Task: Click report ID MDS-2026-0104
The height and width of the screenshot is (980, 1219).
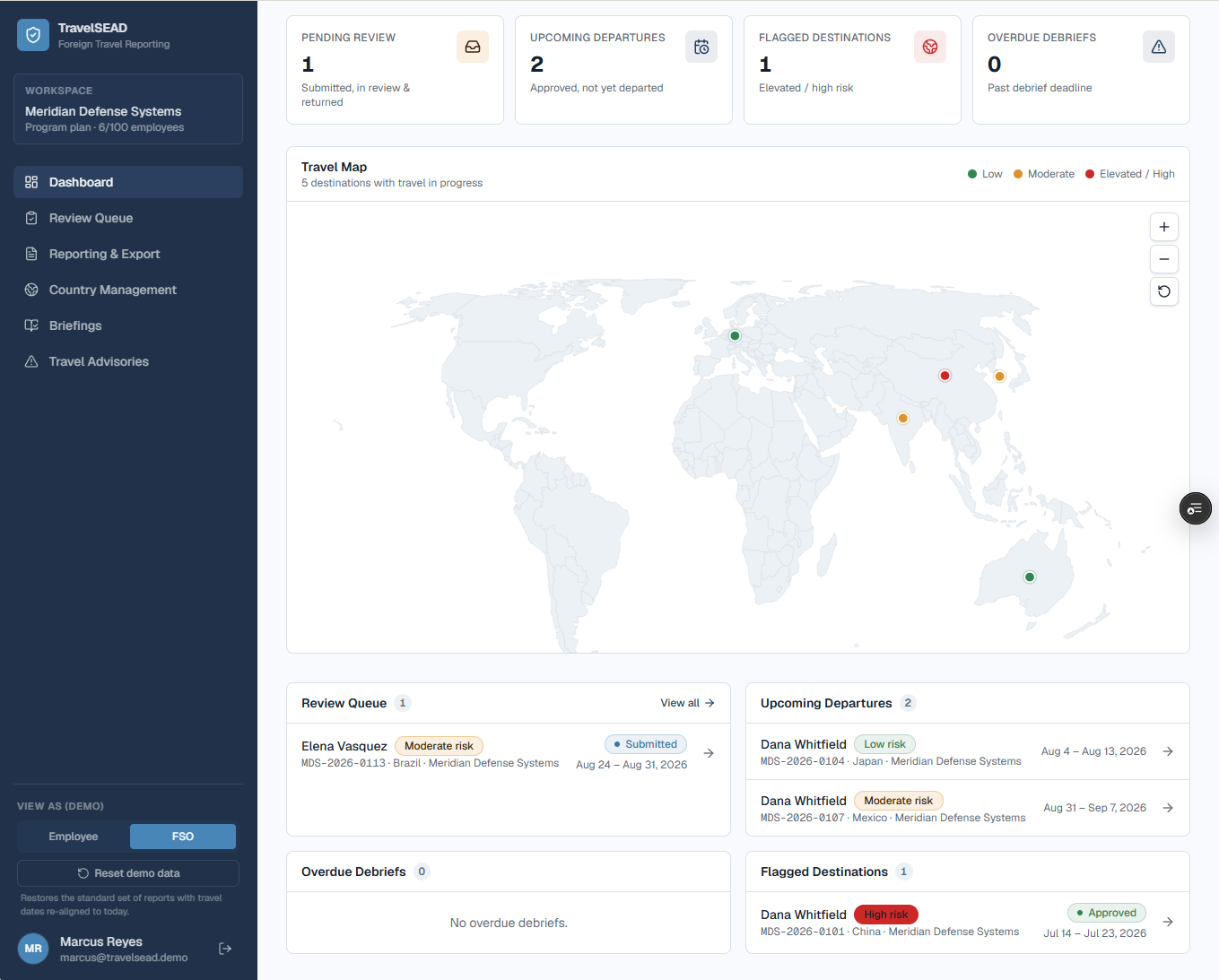Action: [x=803, y=761]
